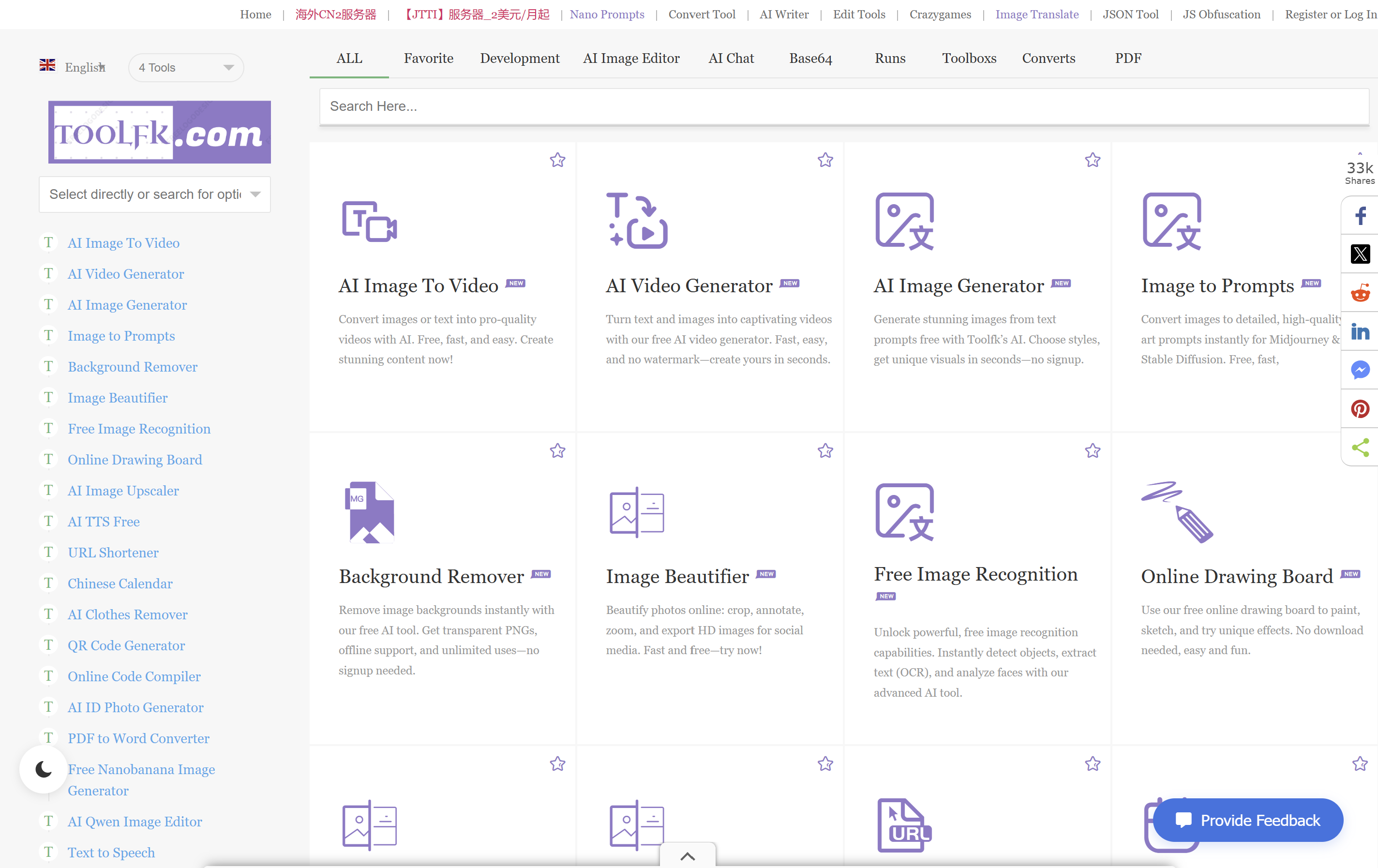The width and height of the screenshot is (1378, 868).
Task: Share page via Messenger icon
Action: click(1360, 370)
